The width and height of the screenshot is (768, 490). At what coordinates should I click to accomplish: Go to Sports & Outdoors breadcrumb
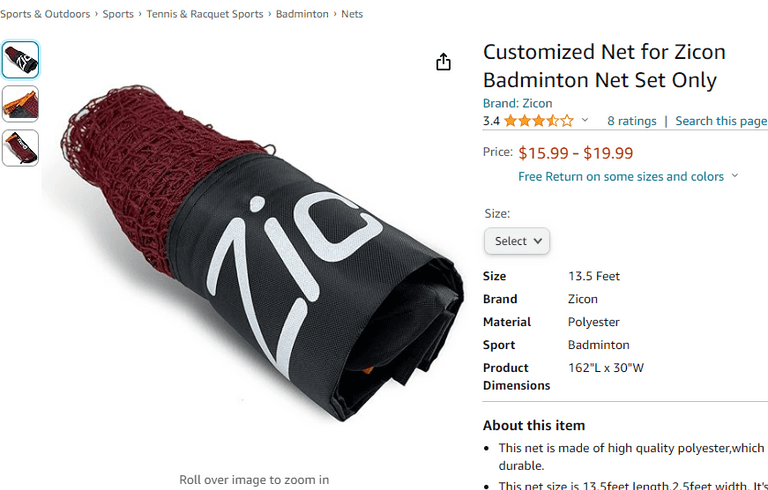pyautogui.click(x=45, y=14)
